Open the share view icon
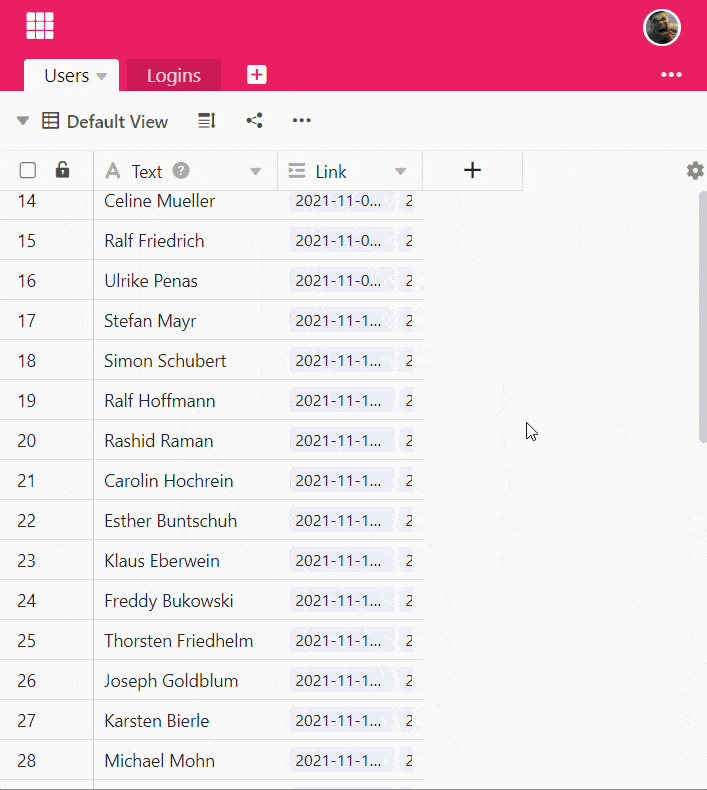This screenshot has height=790, width=707. point(255,121)
